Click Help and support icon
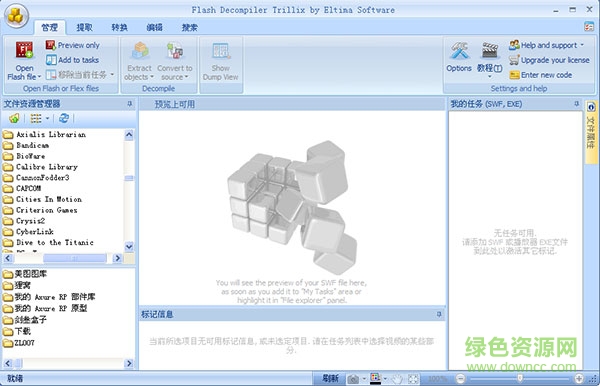This screenshot has height=386, width=600. 514,45
